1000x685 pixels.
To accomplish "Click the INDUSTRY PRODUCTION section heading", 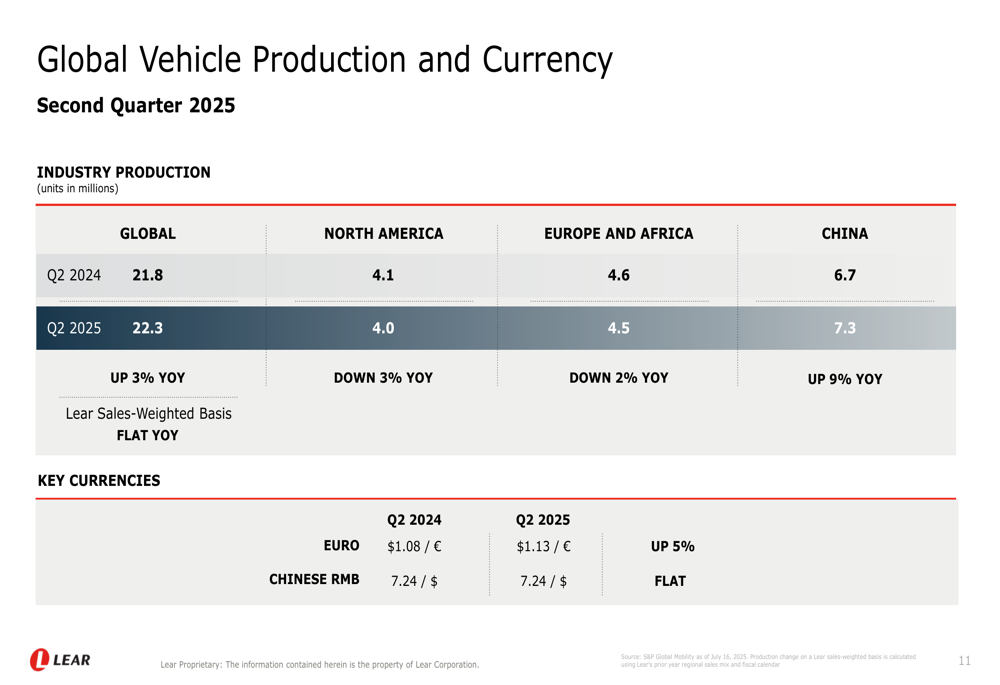I will coord(124,172).
